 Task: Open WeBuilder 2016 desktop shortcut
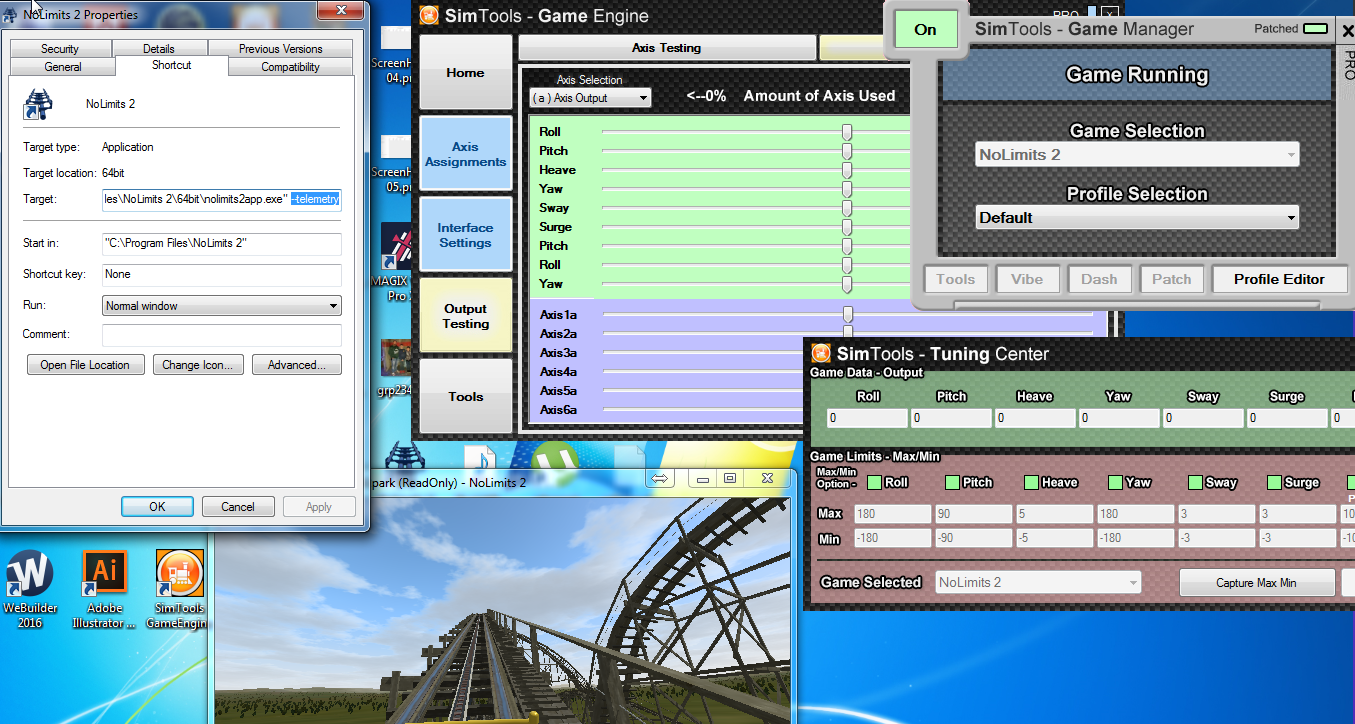point(30,589)
